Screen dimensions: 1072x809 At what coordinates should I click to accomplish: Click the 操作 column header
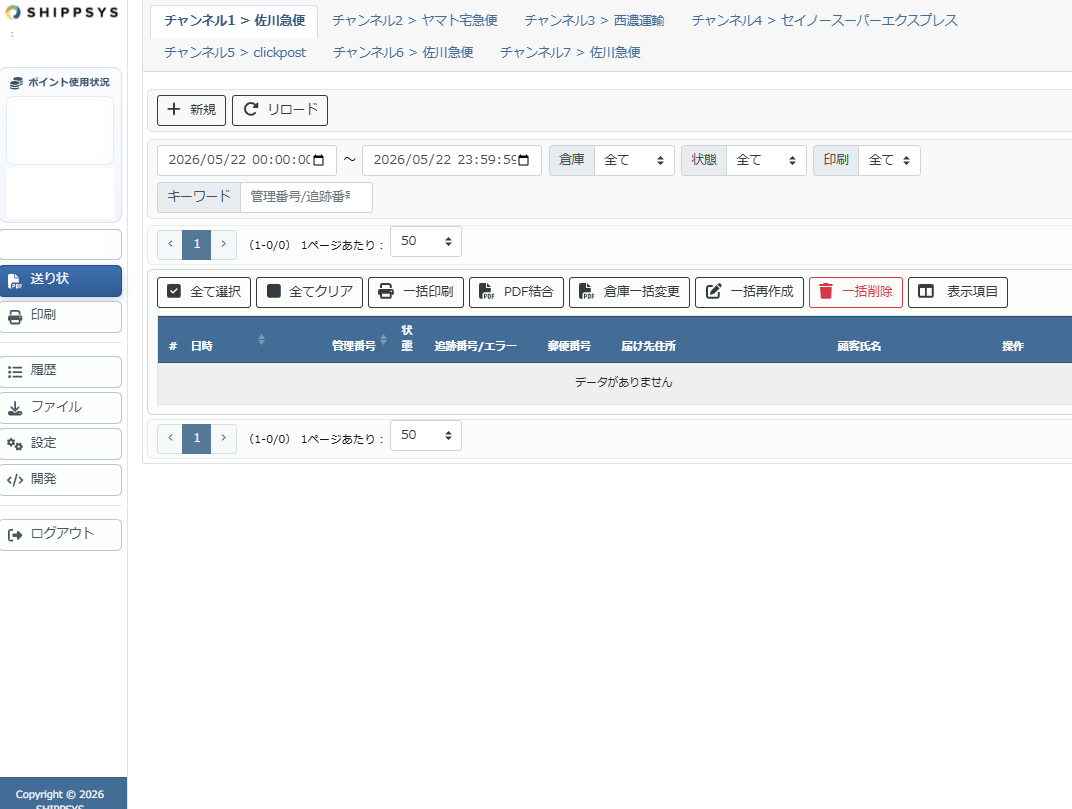(x=1013, y=346)
